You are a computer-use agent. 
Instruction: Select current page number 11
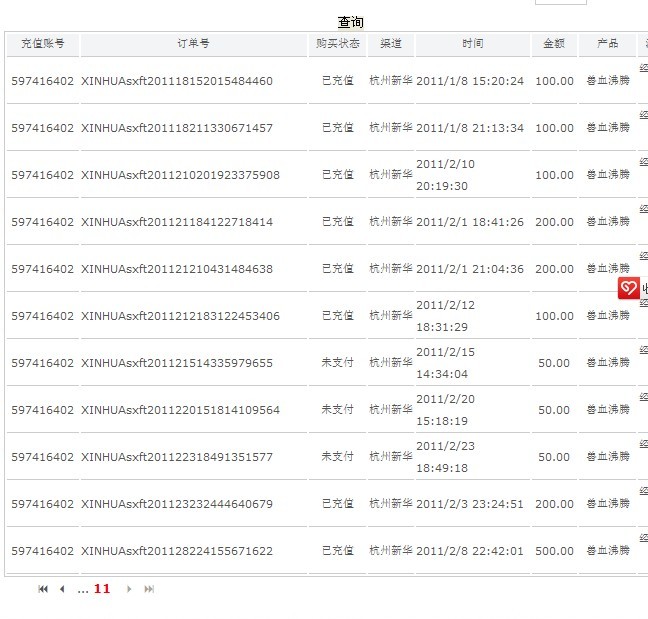pyautogui.click(x=102, y=589)
